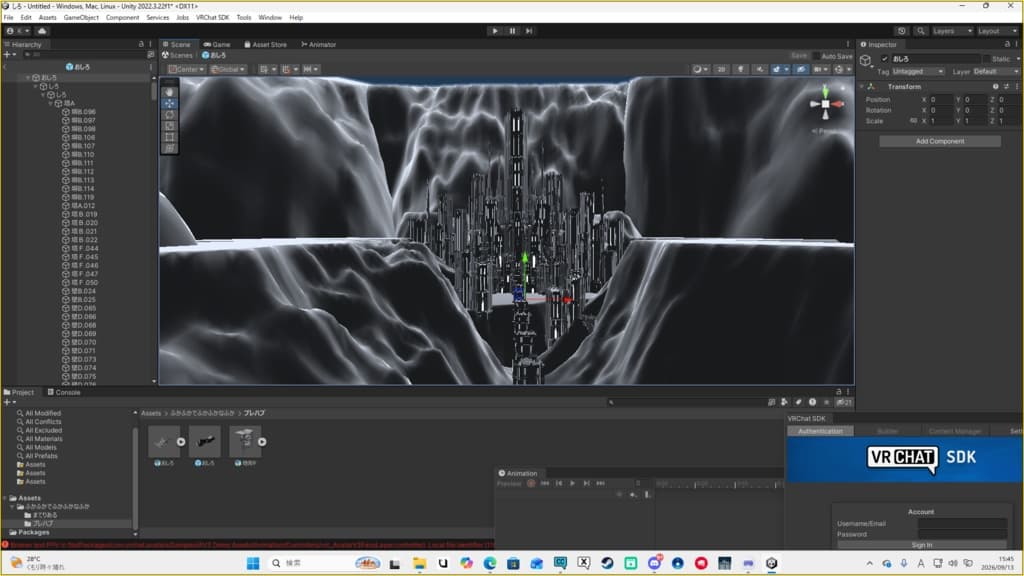The image size is (1024, 576).
Task: Open Windows Start menu
Action: [253, 563]
